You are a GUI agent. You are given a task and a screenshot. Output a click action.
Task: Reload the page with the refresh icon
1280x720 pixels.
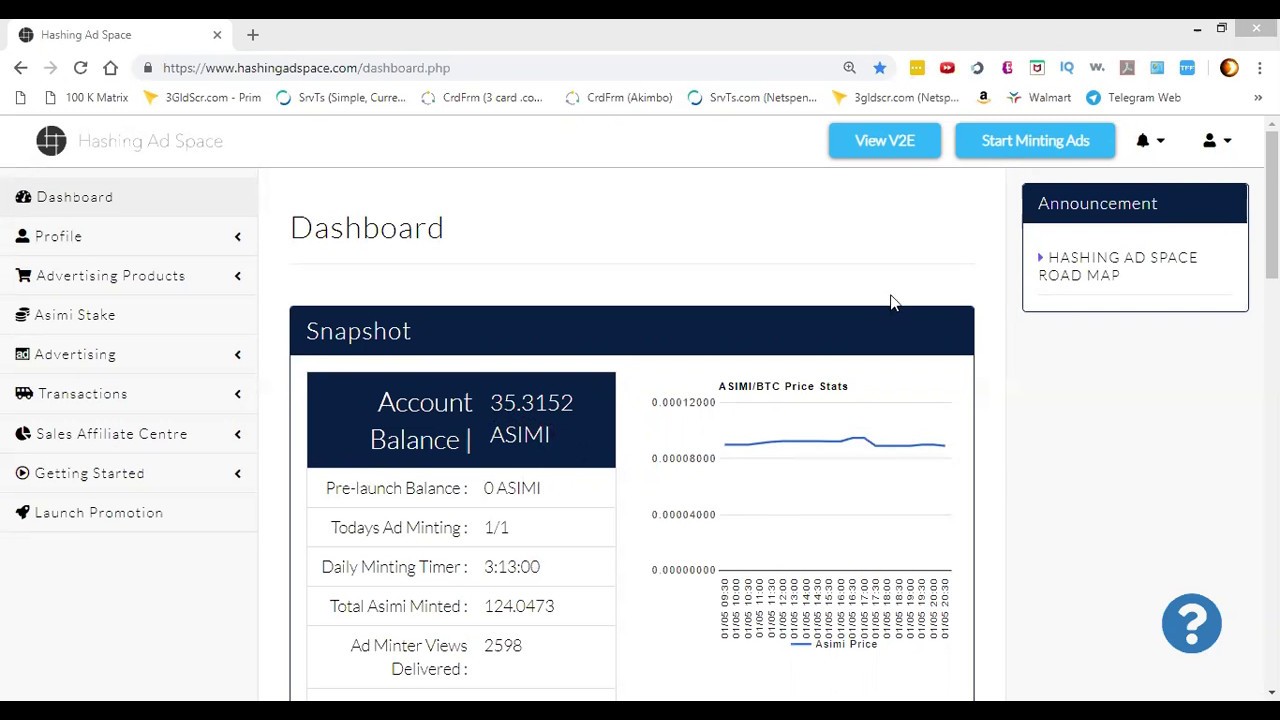80,68
